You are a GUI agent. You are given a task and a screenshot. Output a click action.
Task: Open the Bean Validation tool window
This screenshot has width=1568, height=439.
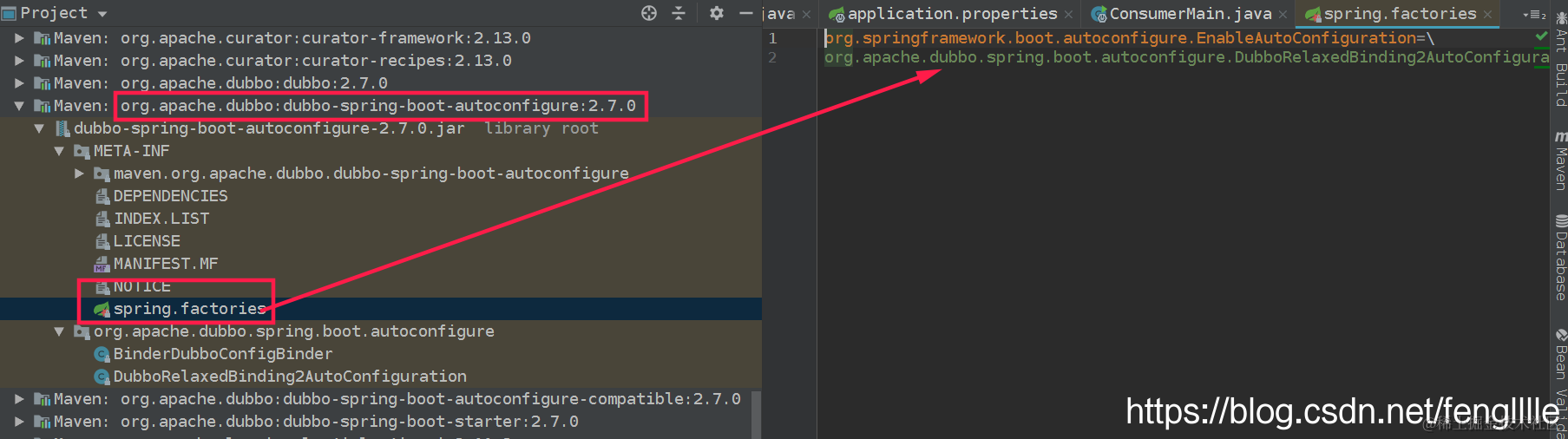click(1560, 382)
